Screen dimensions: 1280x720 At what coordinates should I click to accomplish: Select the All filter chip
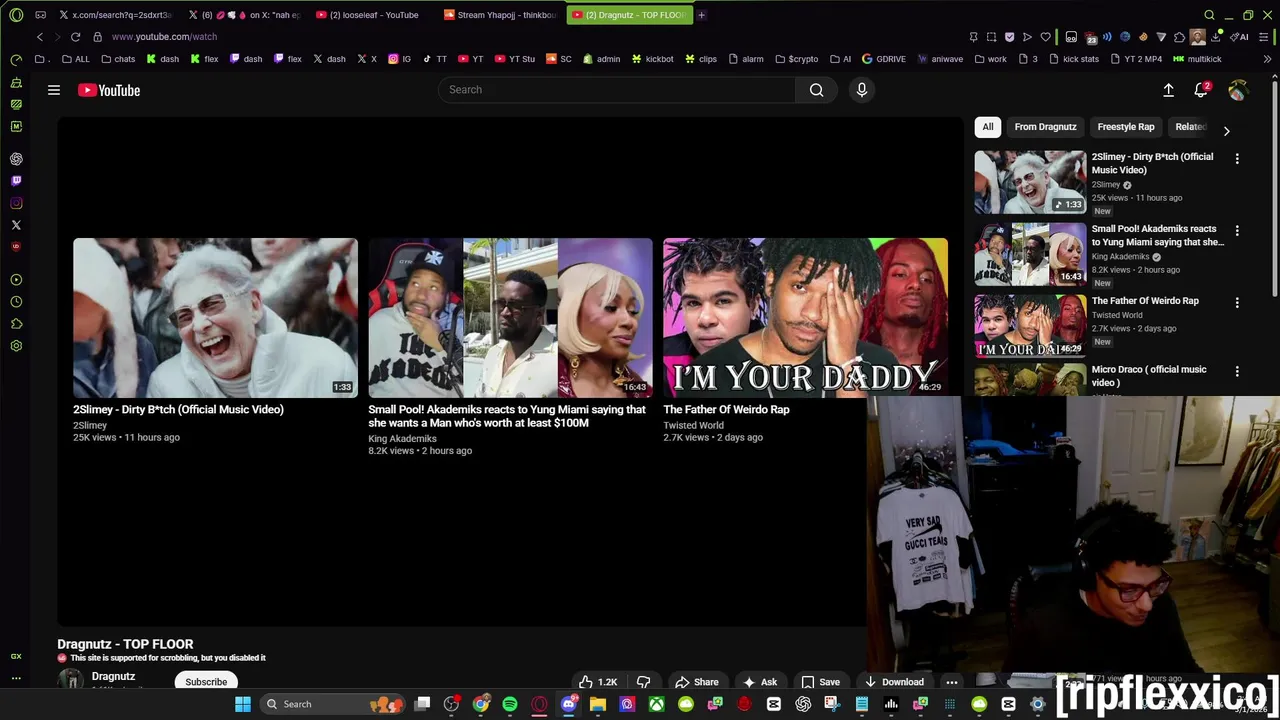click(x=987, y=127)
